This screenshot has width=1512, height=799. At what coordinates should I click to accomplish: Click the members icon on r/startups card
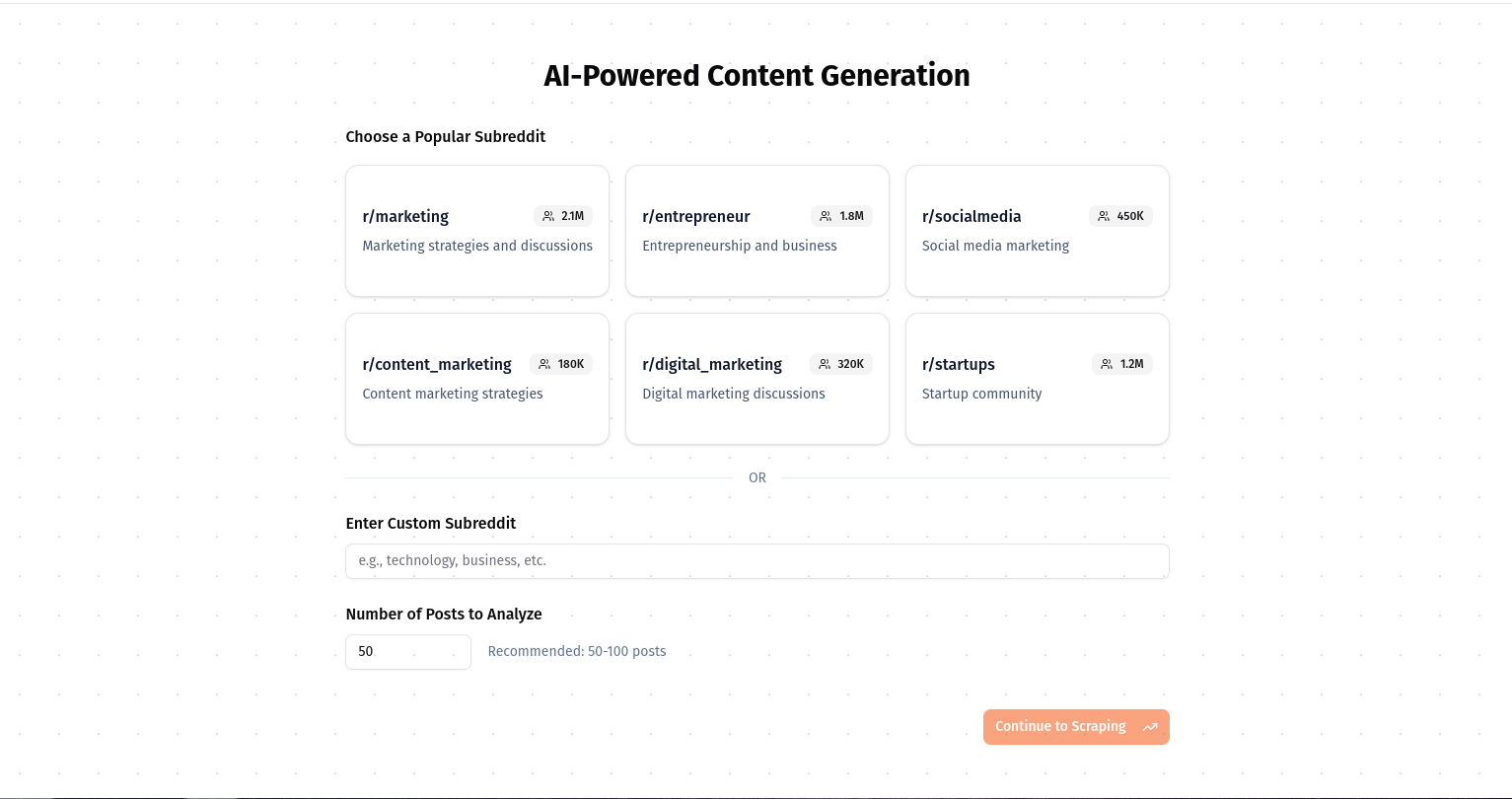tap(1107, 364)
